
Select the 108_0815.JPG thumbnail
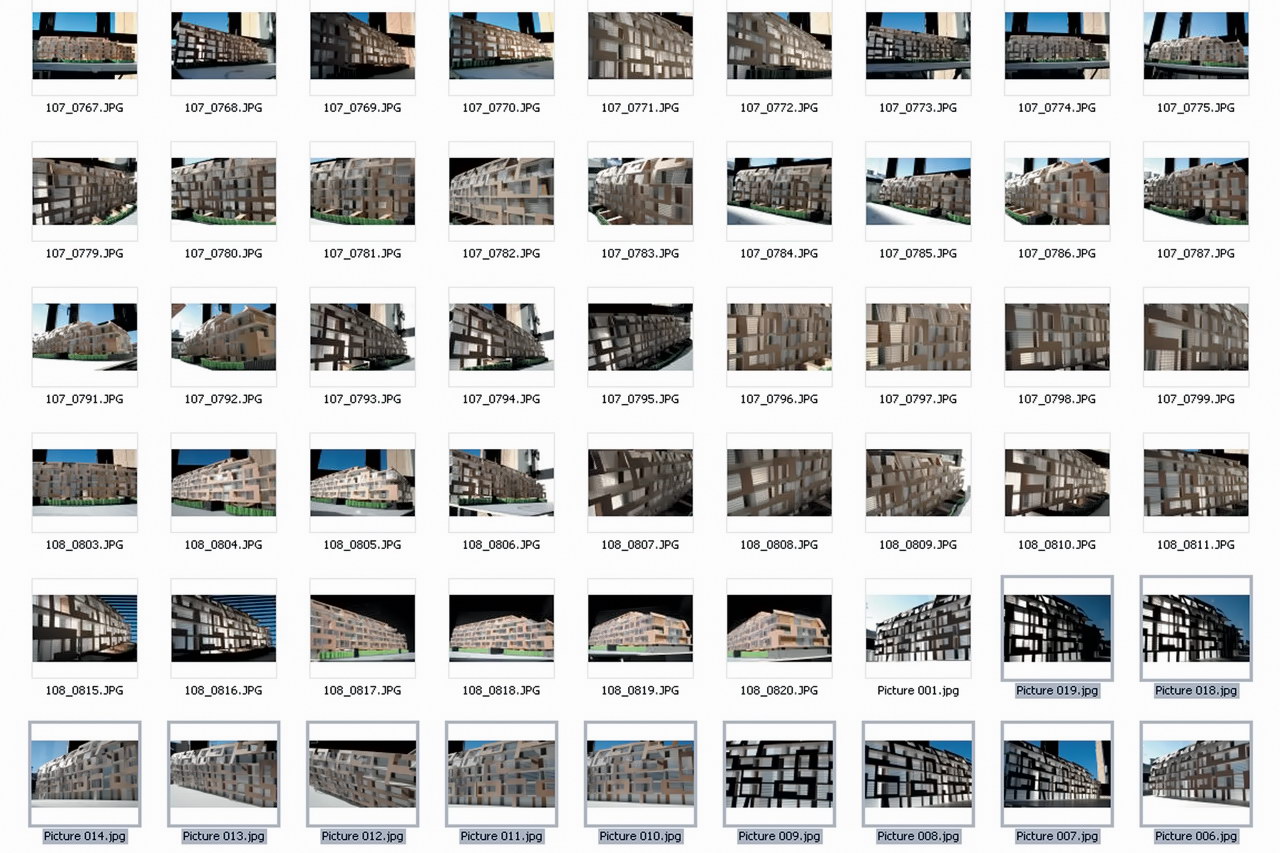tap(84, 629)
